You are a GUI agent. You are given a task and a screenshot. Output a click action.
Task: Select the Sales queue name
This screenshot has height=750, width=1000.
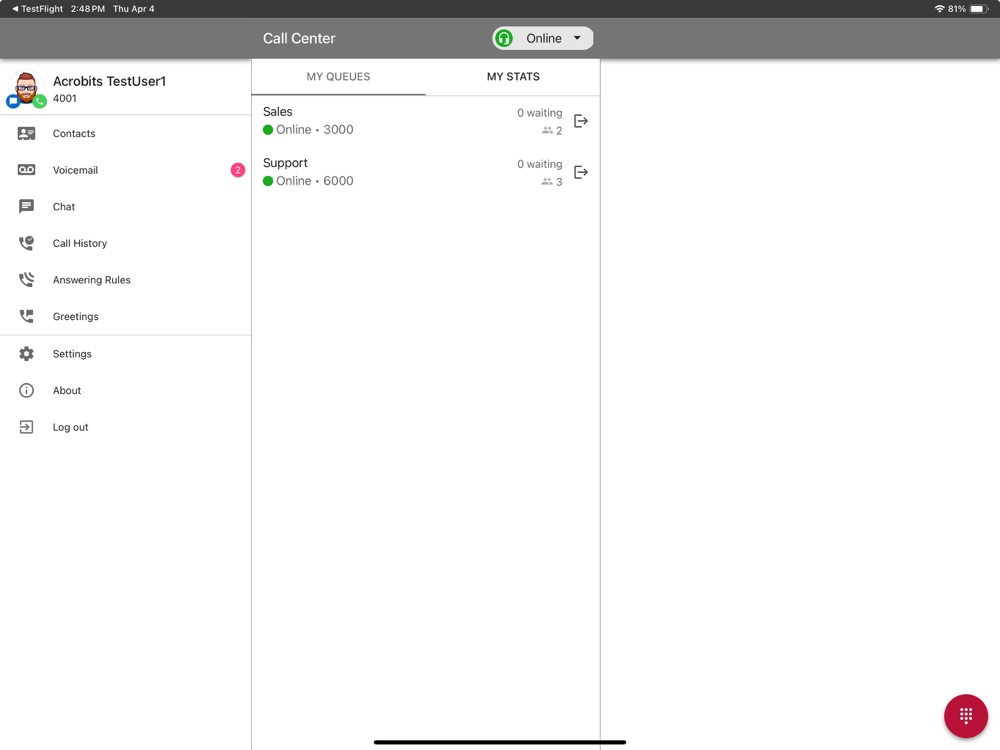[x=277, y=112]
